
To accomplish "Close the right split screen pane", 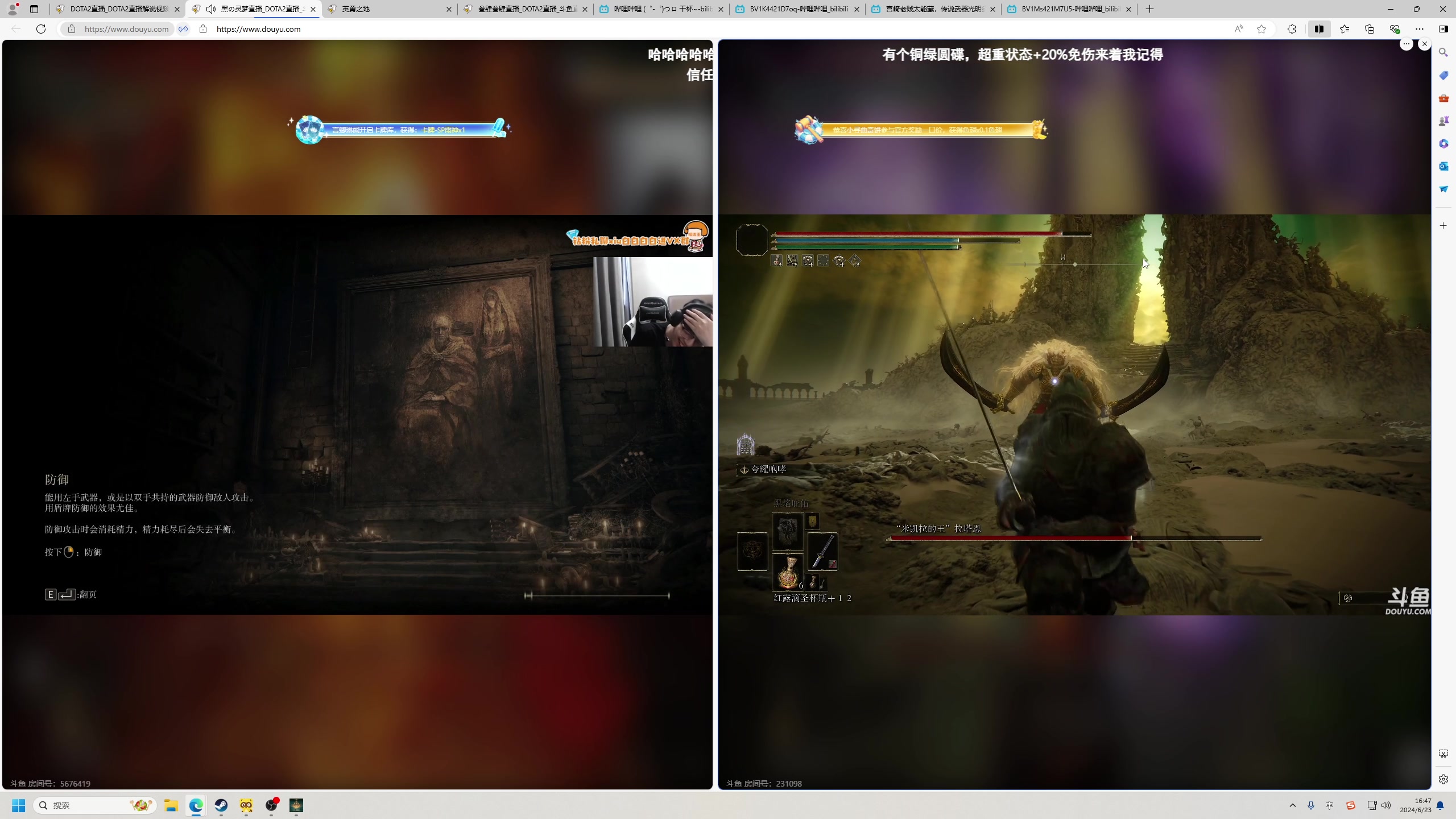I will click(1424, 44).
